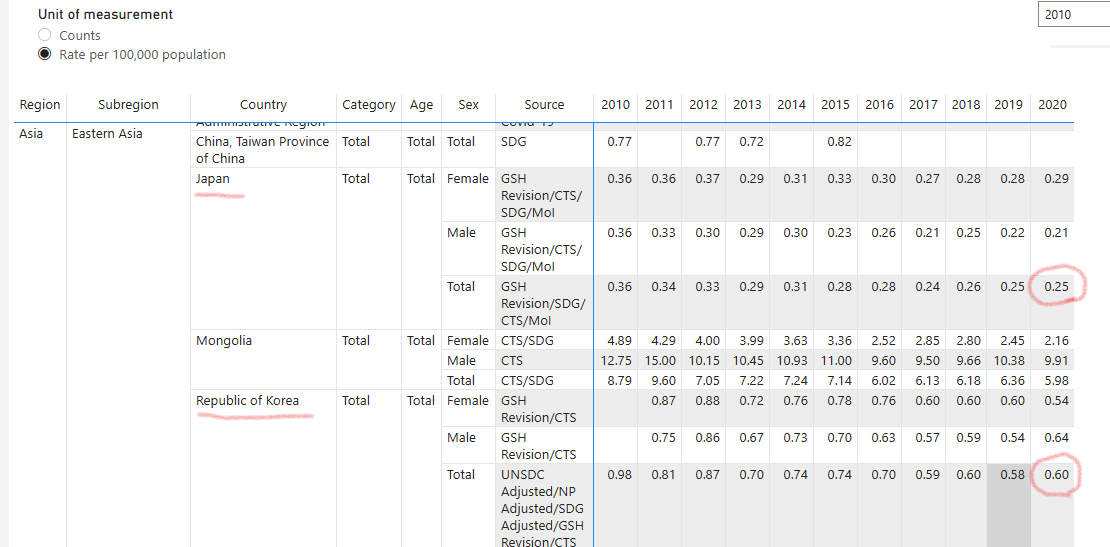
Task: Select the Counts radio button
Action: pyautogui.click(x=45, y=36)
